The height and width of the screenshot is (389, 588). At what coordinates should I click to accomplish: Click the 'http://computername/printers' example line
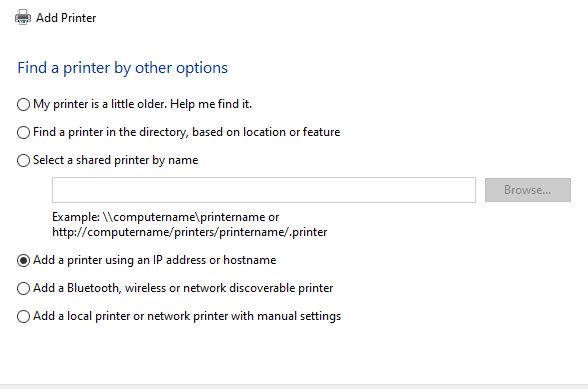[189, 232]
